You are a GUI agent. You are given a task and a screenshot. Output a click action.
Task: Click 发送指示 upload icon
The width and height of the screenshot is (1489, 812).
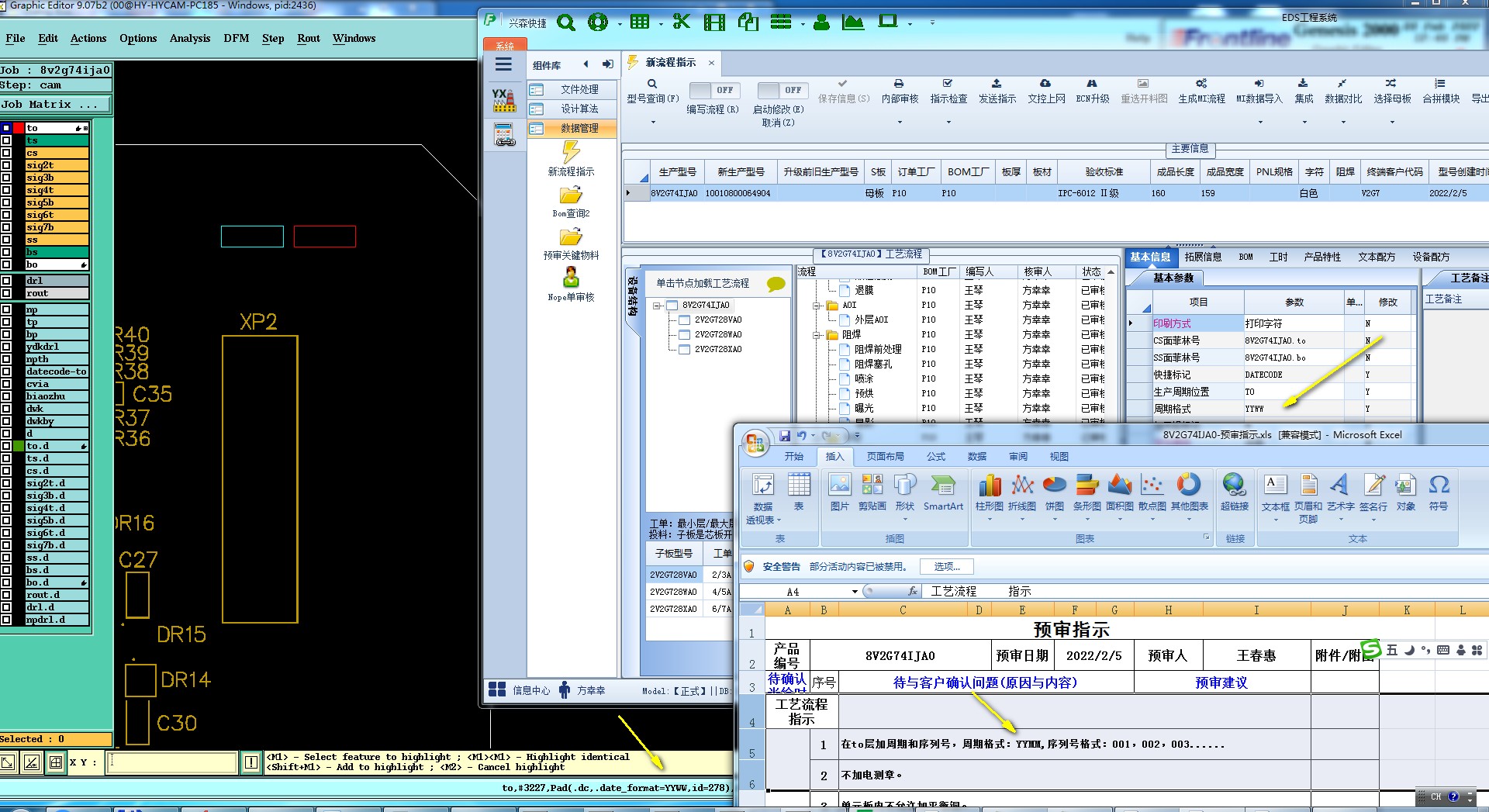tap(997, 84)
